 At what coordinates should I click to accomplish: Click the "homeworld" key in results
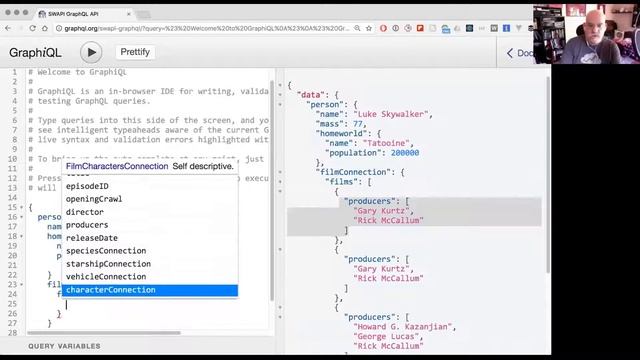tap(344, 133)
